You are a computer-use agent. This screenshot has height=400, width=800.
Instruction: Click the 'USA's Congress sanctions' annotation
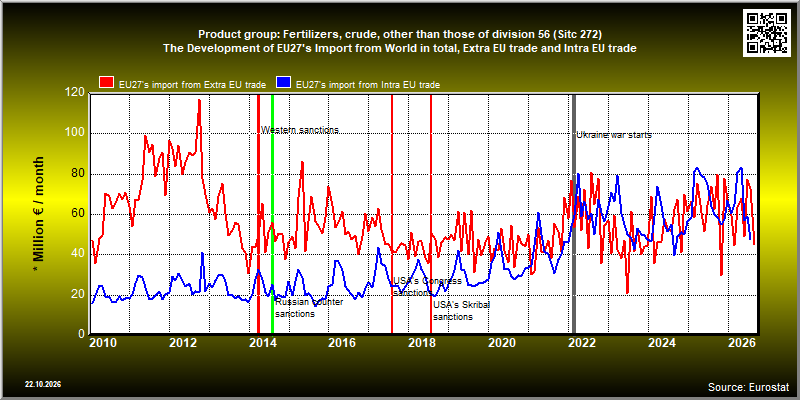[x=427, y=287]
